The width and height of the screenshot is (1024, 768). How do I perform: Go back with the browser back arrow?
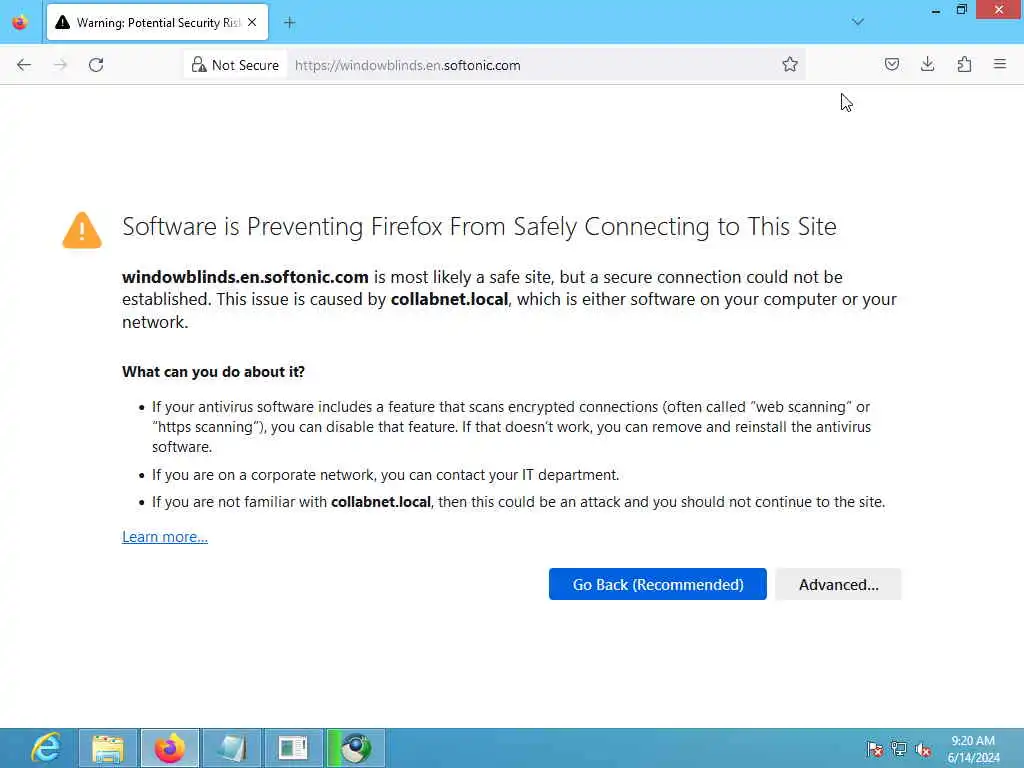click(x=24, y=65)
